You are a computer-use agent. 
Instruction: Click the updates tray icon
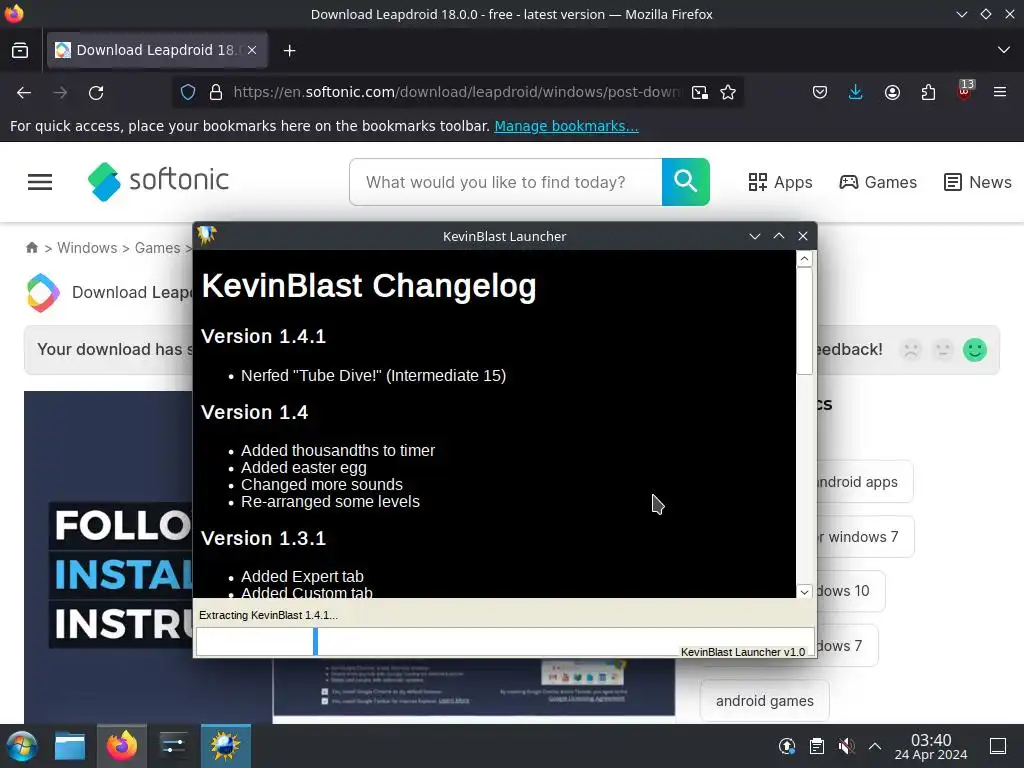click(x=787, y=746)
